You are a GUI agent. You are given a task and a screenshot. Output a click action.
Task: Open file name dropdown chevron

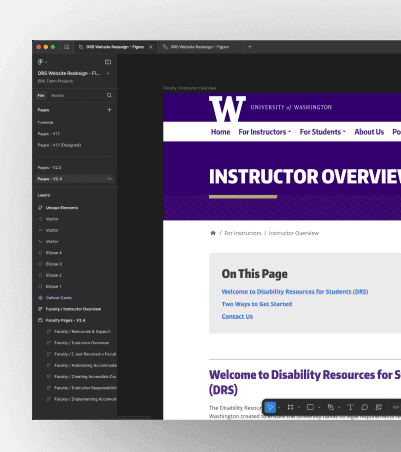tap(108, 73)
